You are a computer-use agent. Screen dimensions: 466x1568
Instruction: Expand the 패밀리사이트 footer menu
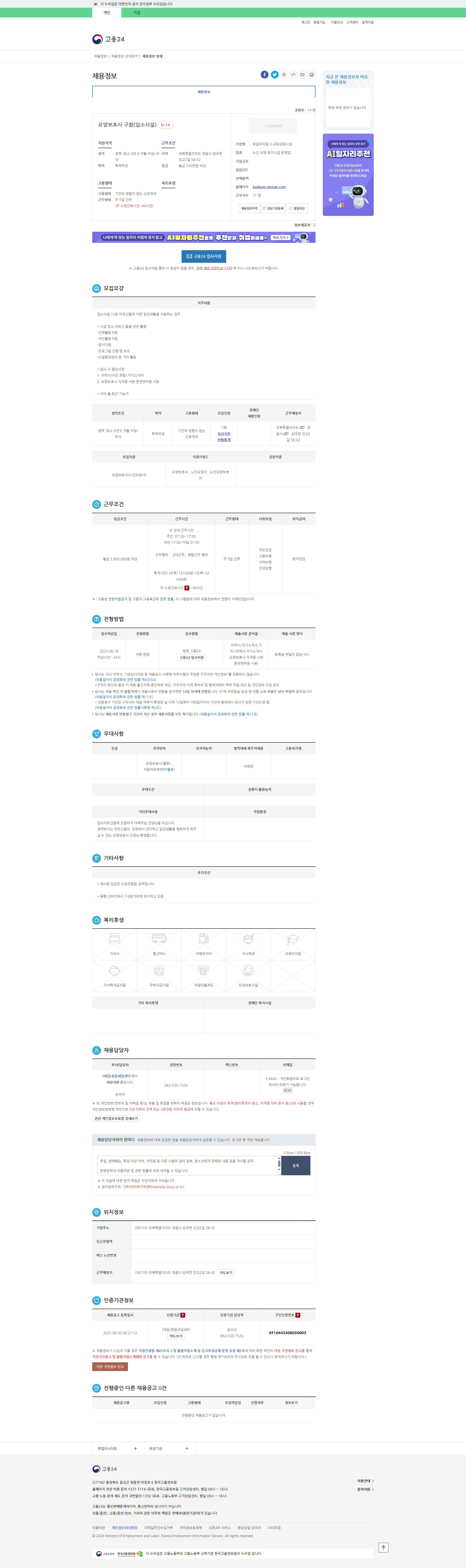[x=117, y=1449]
